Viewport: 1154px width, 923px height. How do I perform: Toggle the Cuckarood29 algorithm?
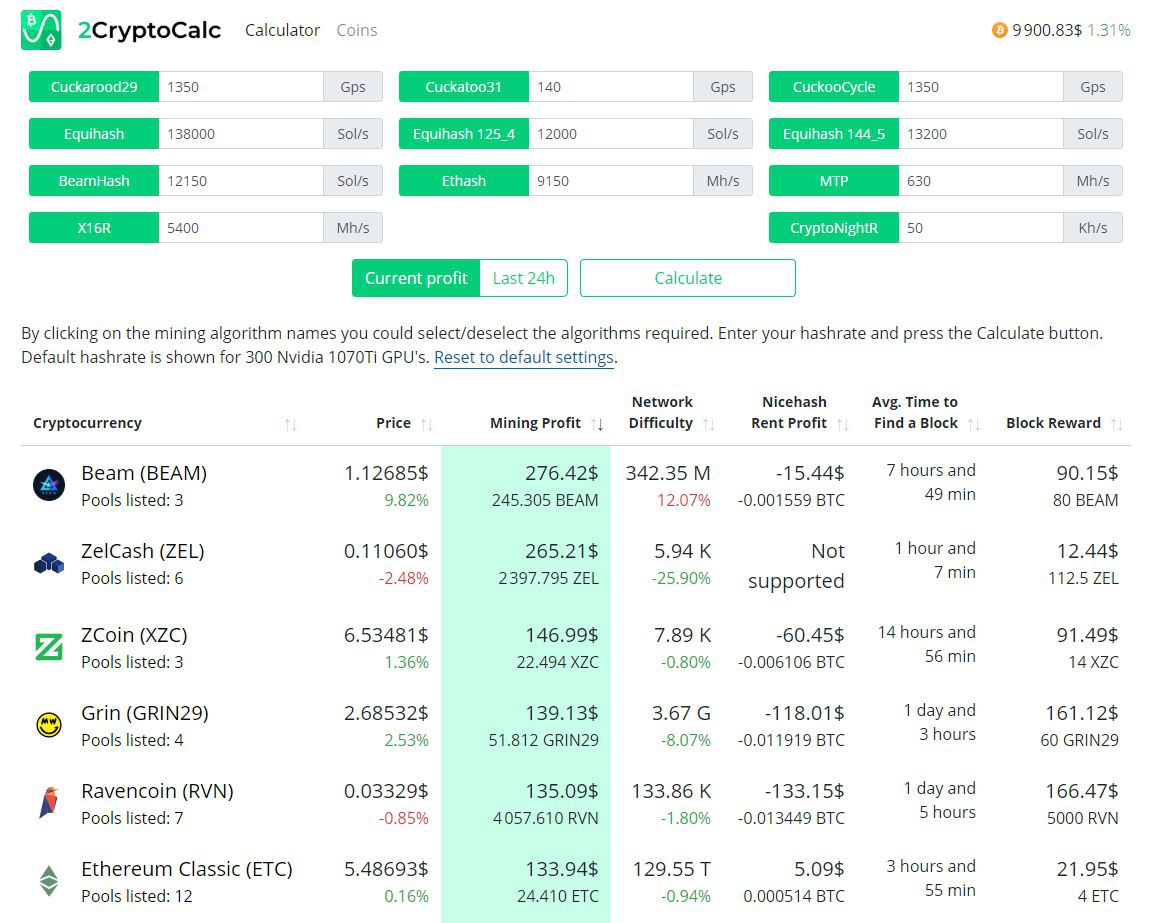tap(94, 87)
